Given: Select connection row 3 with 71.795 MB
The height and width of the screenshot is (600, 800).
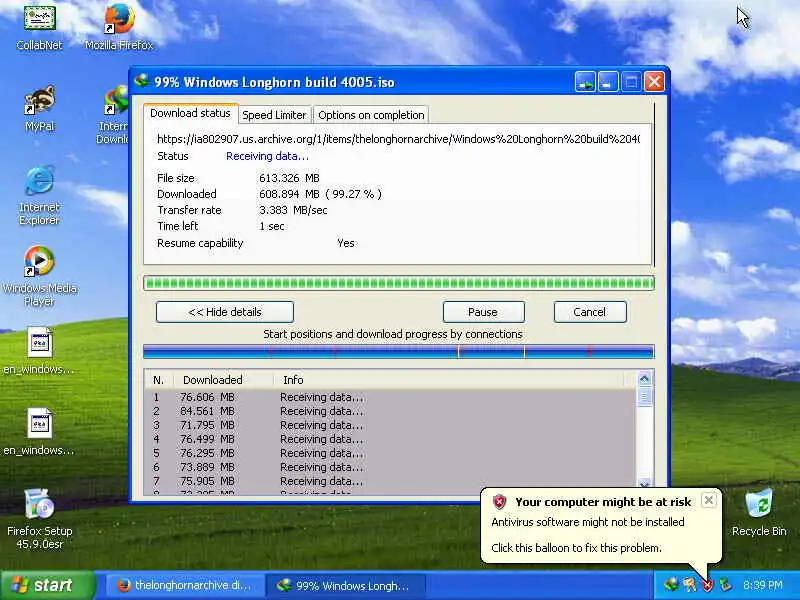Looking at the screenshot, I should tap(390, 425).
